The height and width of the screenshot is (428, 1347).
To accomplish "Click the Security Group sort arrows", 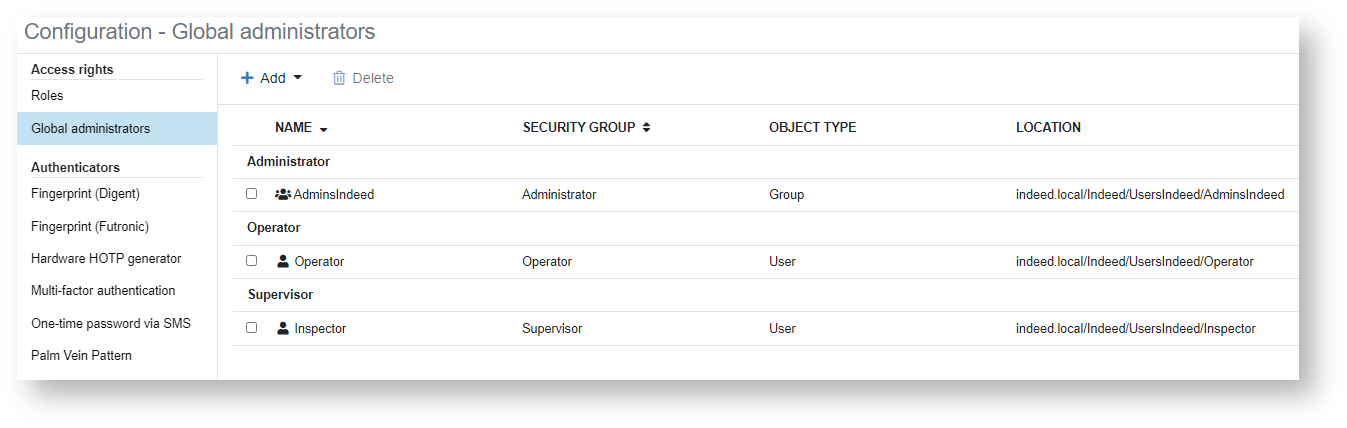I will 646,128.
